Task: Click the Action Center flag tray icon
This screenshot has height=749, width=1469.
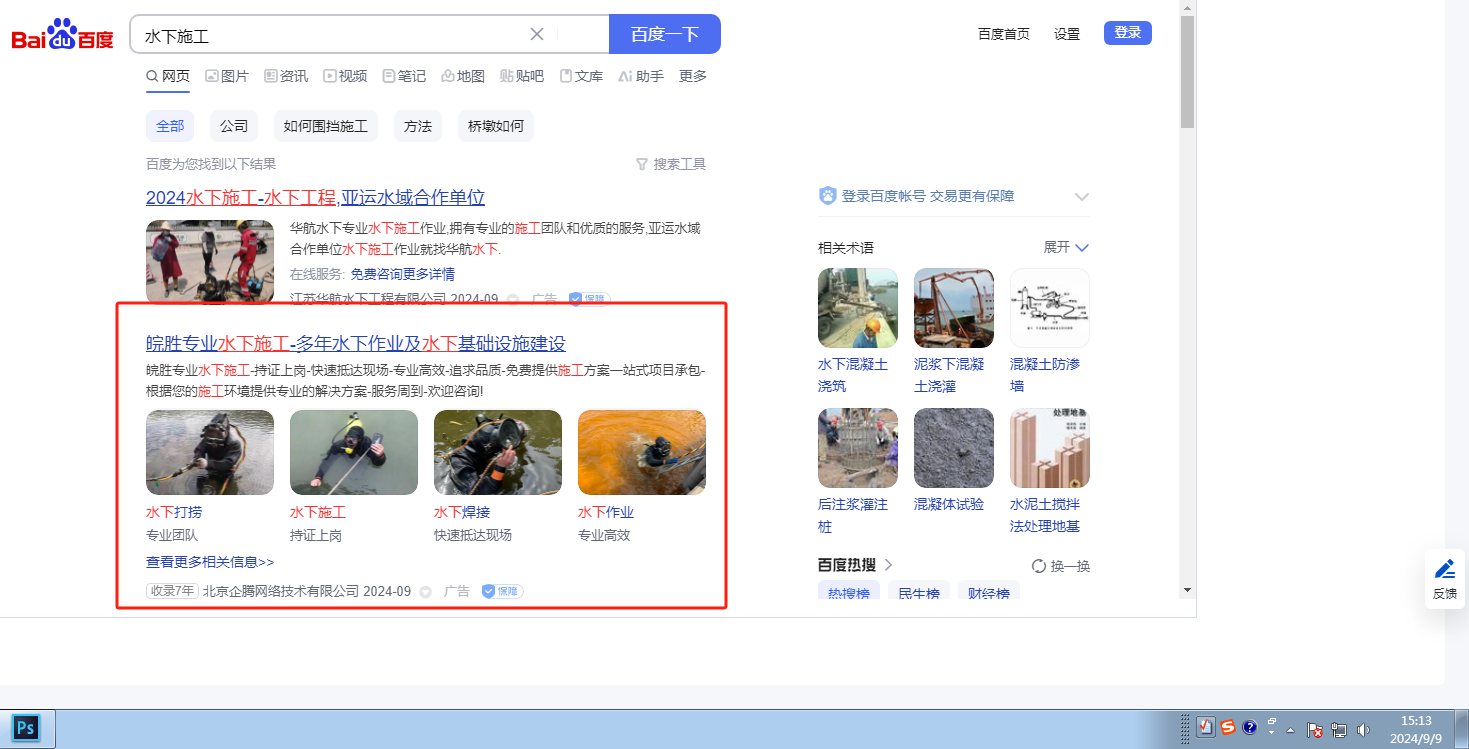Action: click(x=1316, y=730)
